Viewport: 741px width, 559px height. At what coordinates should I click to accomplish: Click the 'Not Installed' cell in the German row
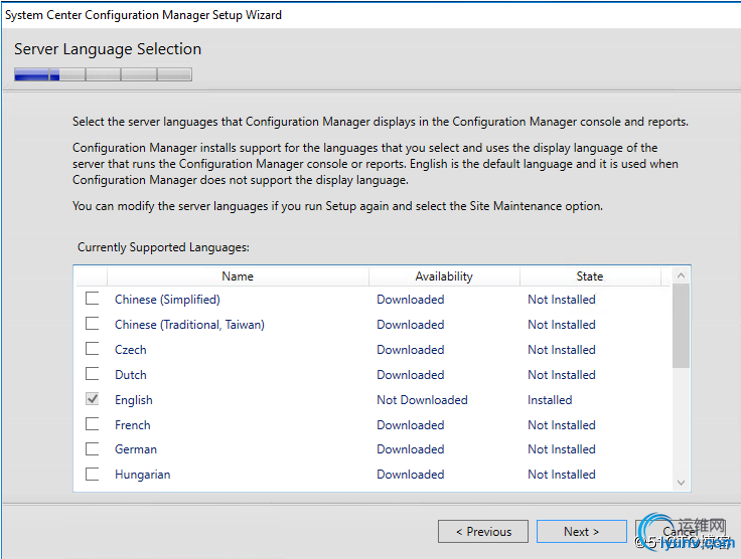tap(561, 449)
